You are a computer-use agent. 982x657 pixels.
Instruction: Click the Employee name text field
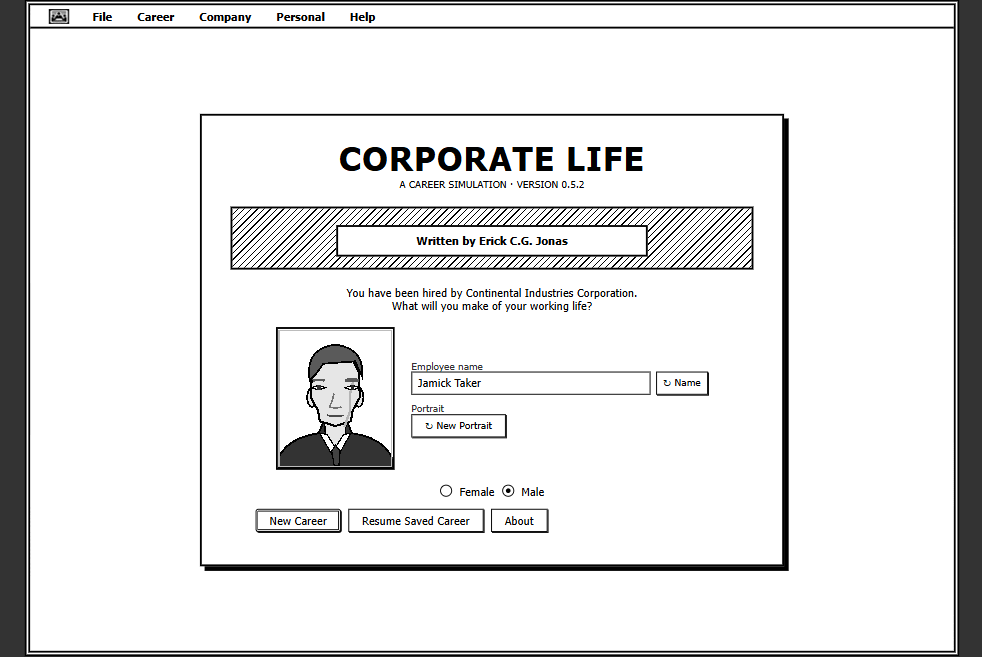[530, 383]
